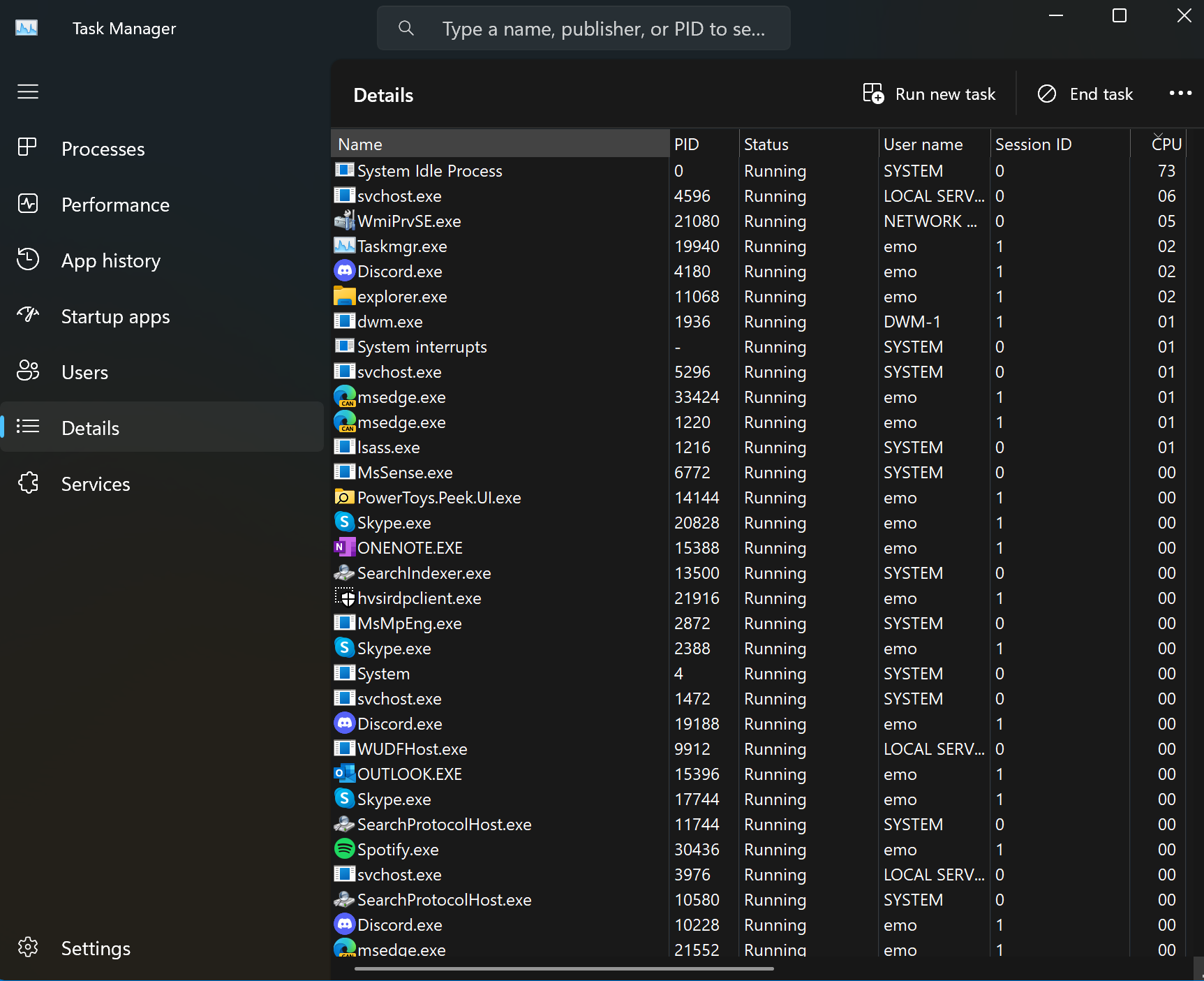Click the App history clock icon
Image resolution: width=1204 pixels, height=981 pixels.
coord(27,260)
